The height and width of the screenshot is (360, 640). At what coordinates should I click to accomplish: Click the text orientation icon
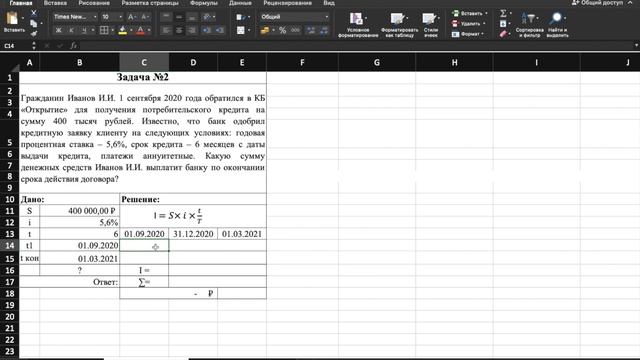click(x=207, y=17)
